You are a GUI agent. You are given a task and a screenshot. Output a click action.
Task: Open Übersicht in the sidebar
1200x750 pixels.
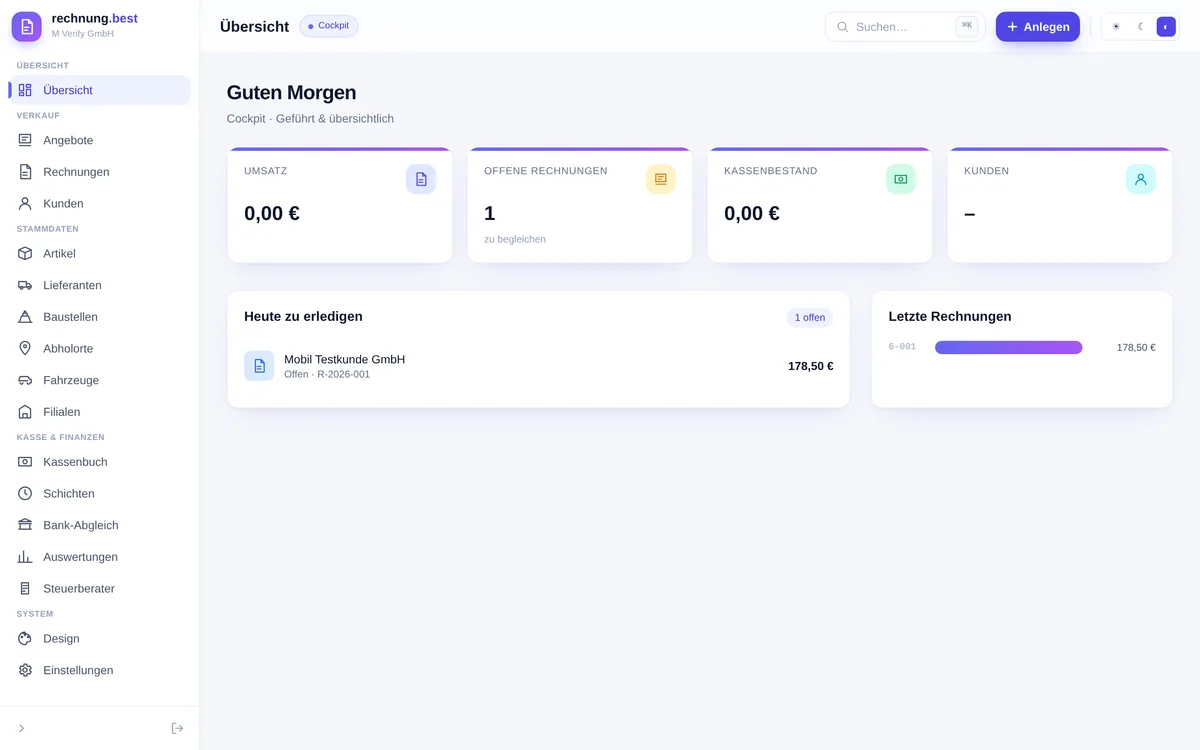[x=100, y=90]
